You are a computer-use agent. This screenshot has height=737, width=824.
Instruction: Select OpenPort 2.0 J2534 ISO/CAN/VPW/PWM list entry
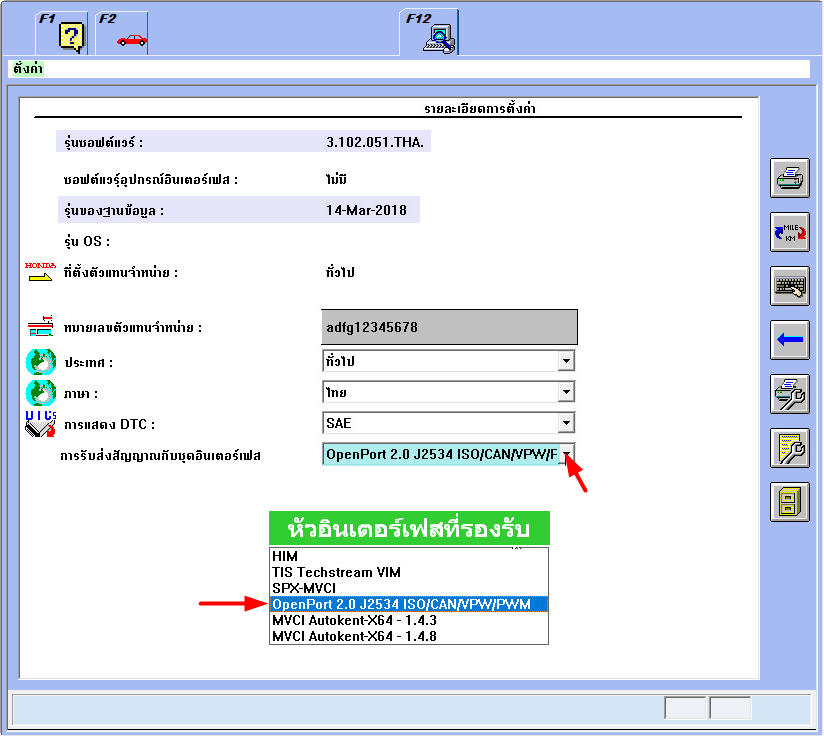pyautogui.click(x=409, y=604)
